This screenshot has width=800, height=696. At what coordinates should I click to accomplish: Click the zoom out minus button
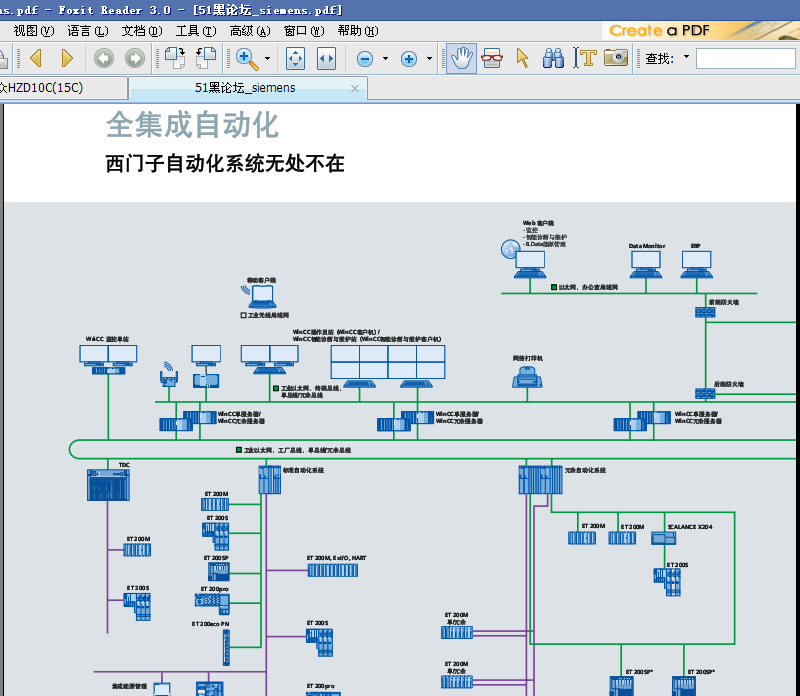pyautogui.click(x=364, y=59)
